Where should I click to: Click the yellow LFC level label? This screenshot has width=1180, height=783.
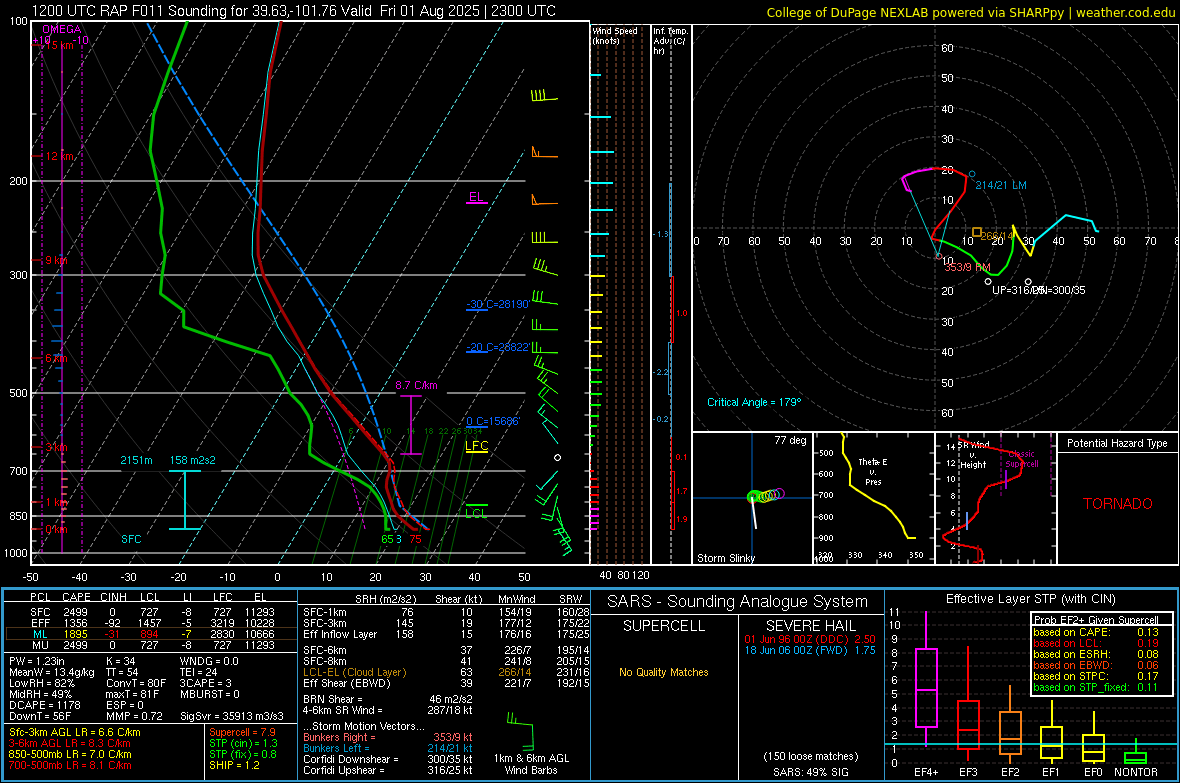[476, 446]
